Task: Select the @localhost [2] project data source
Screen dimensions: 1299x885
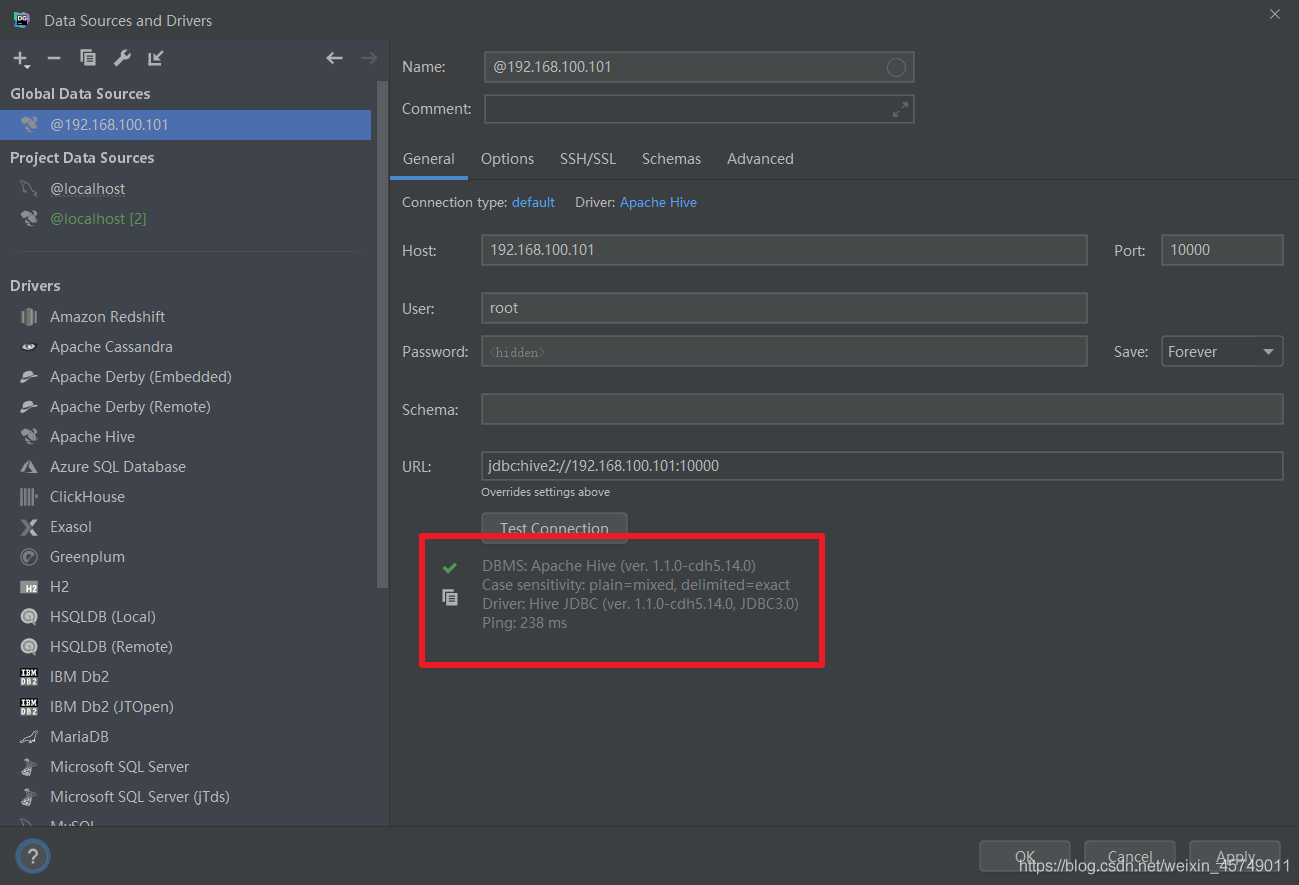Action: tap(98, 219)
